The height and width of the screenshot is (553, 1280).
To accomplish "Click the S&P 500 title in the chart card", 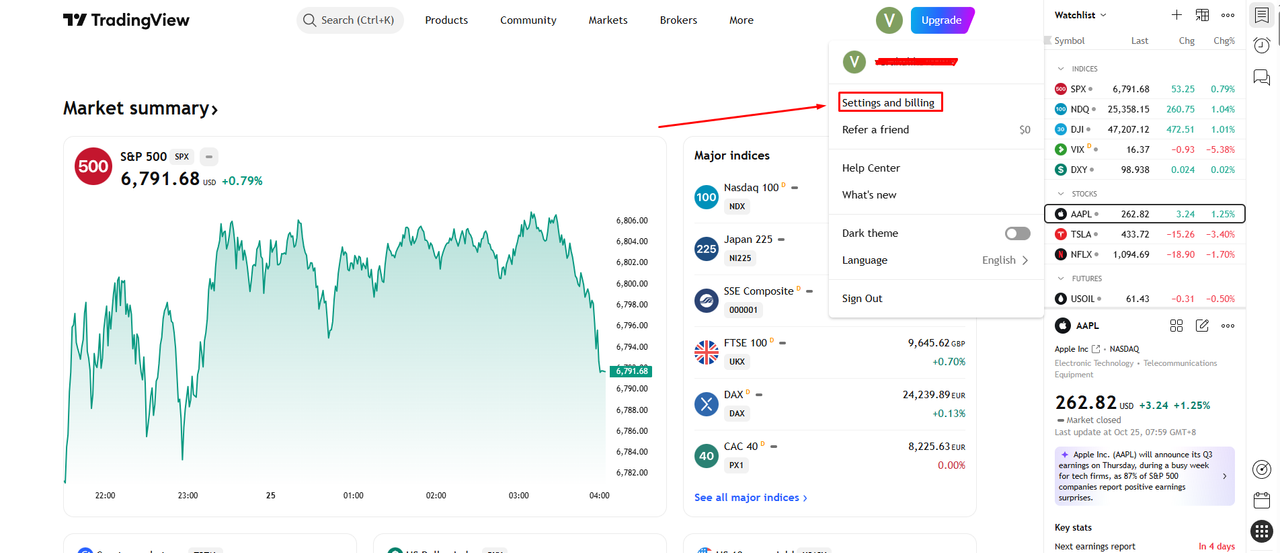I will coord(144,157).
